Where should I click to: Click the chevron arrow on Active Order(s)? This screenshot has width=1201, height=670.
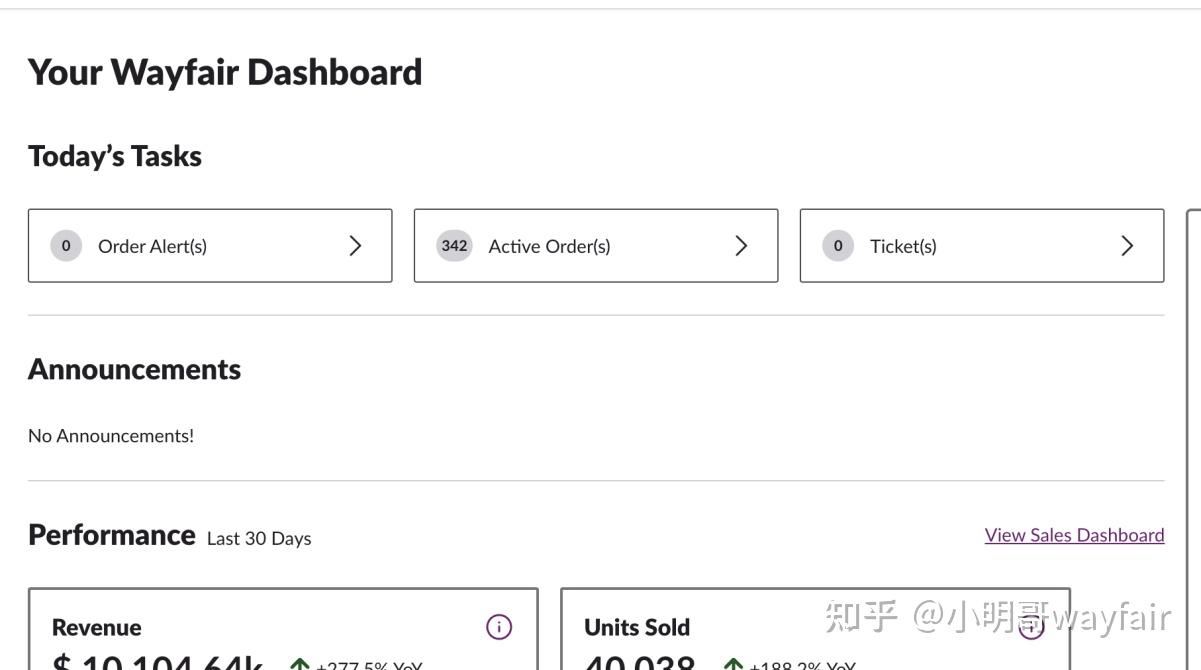pos(741,246)
